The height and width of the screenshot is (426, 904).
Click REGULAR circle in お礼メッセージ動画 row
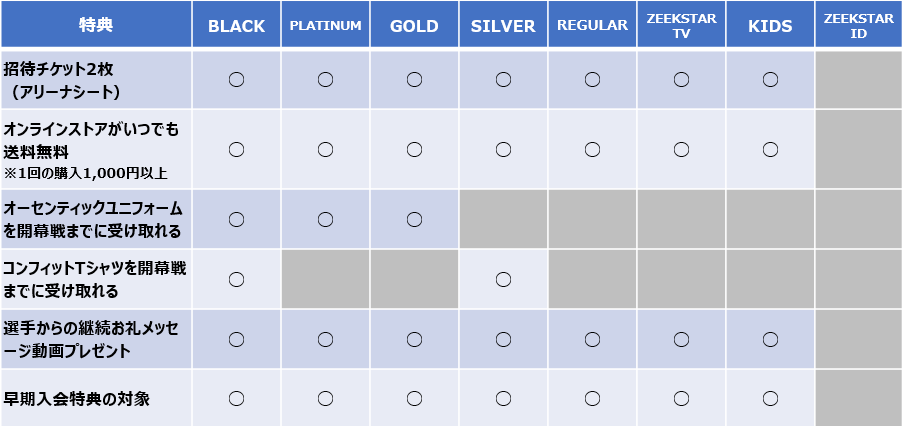click(592, 340)
